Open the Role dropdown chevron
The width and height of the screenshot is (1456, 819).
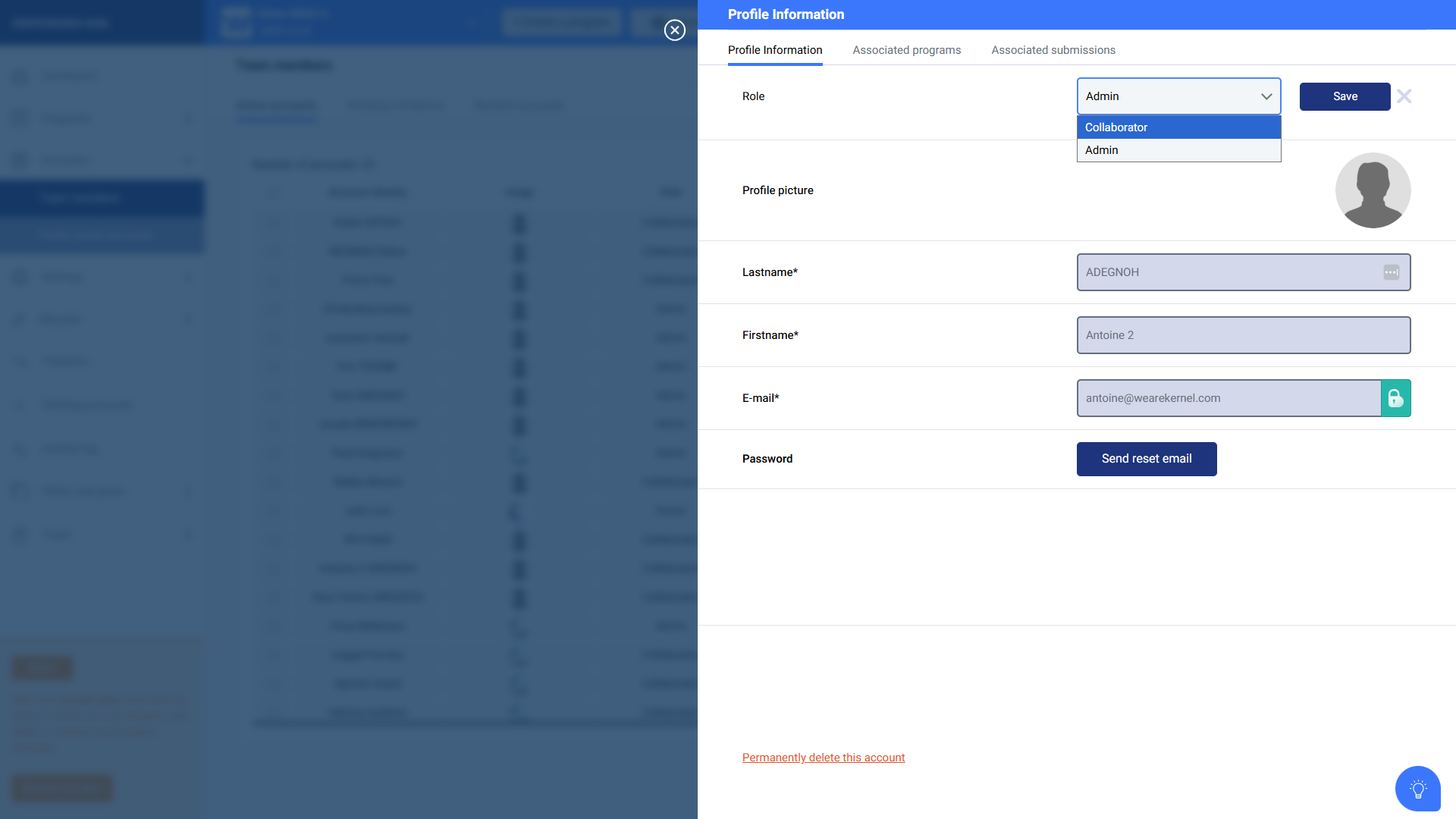1266,96
